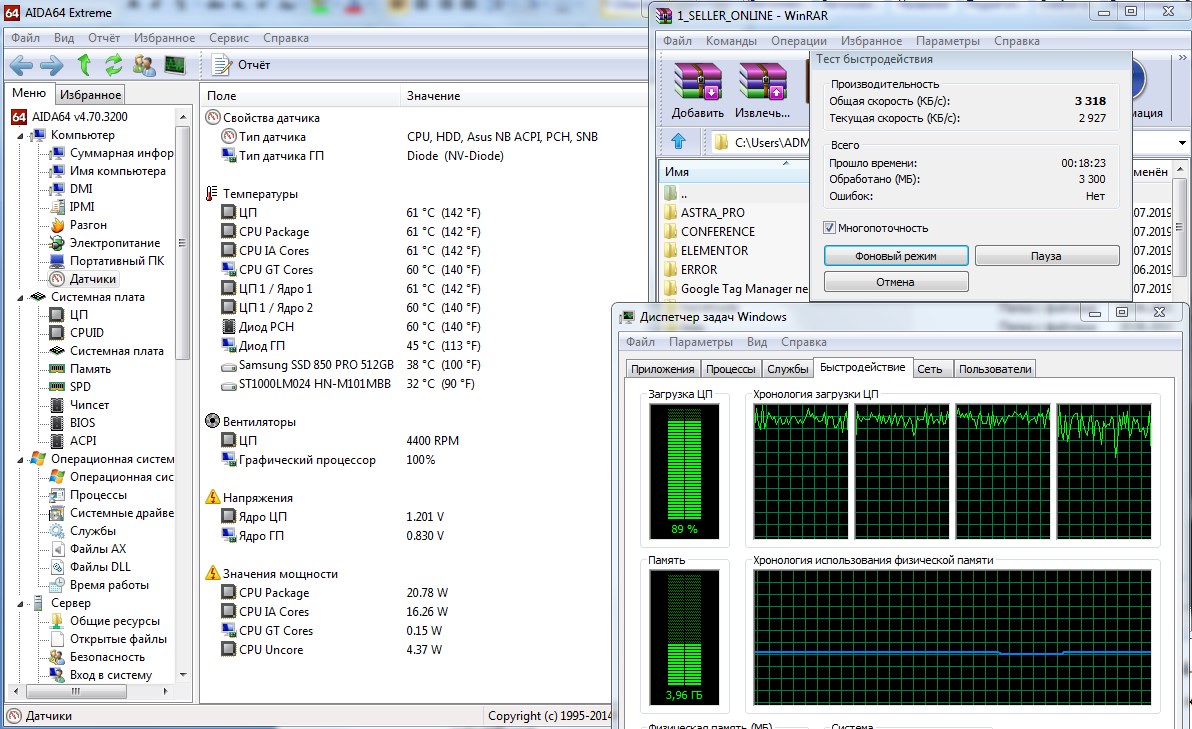Image resolution: width=1192 pixels, height=729 pixels.
Task: Click the Пауза button
Action: coord(1046,256)
